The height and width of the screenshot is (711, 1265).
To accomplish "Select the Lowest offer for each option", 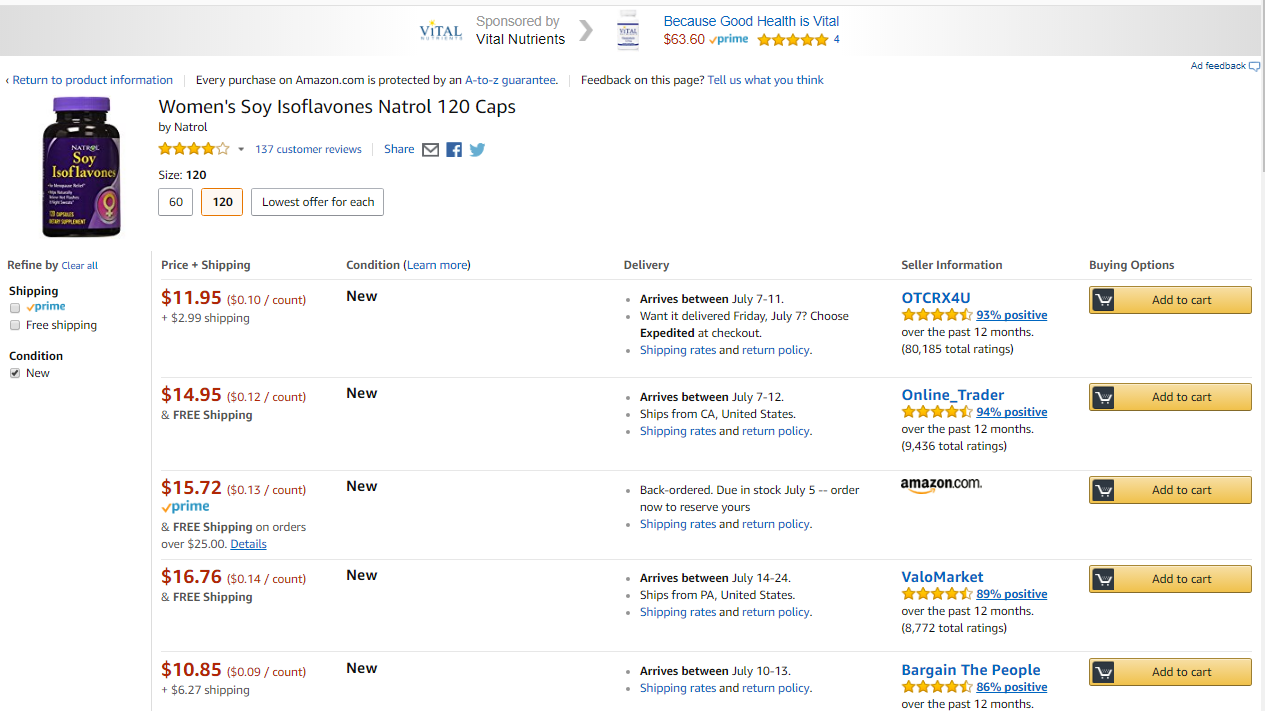I will coord(318,202).
